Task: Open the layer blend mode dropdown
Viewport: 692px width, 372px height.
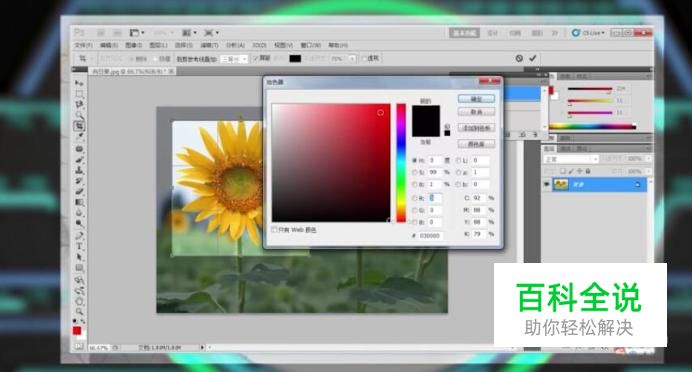Action: pos(571,159)
